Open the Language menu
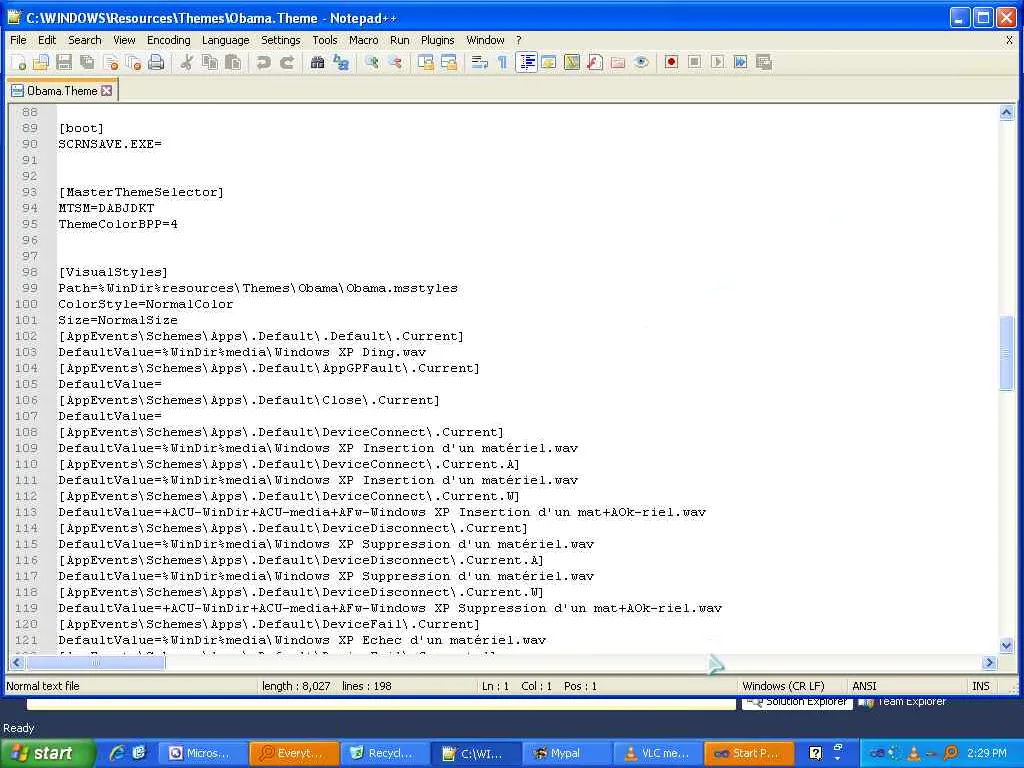Screen dimensions: 1024x768 (x=225, y=40)
